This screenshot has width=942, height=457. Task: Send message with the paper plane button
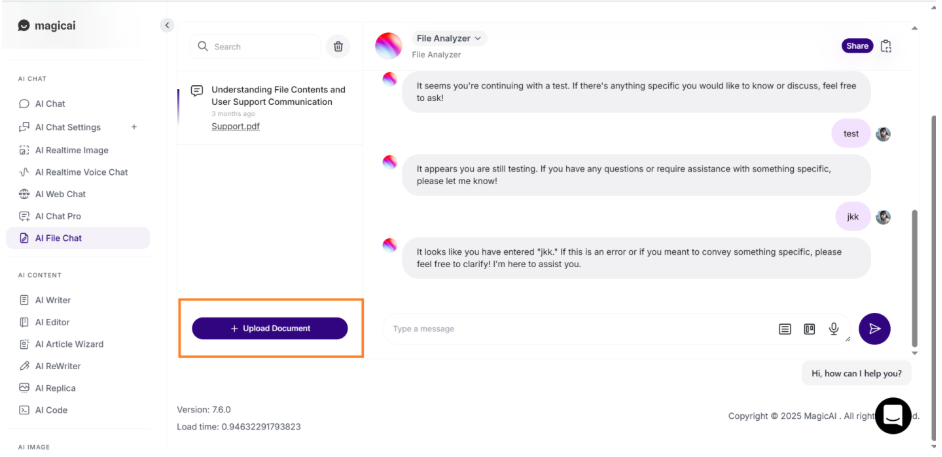click(874, 328)
